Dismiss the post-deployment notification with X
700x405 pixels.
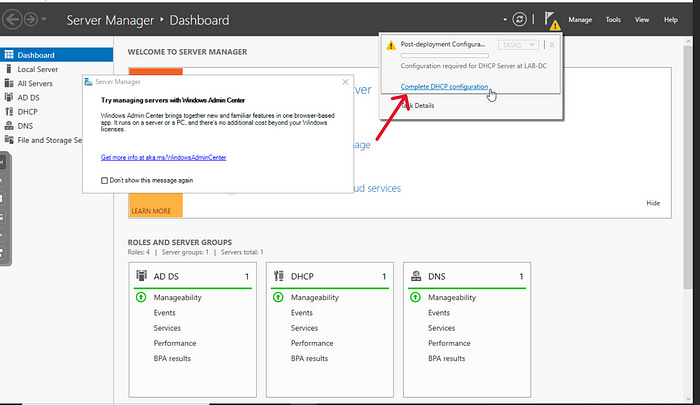pos(552,45)
